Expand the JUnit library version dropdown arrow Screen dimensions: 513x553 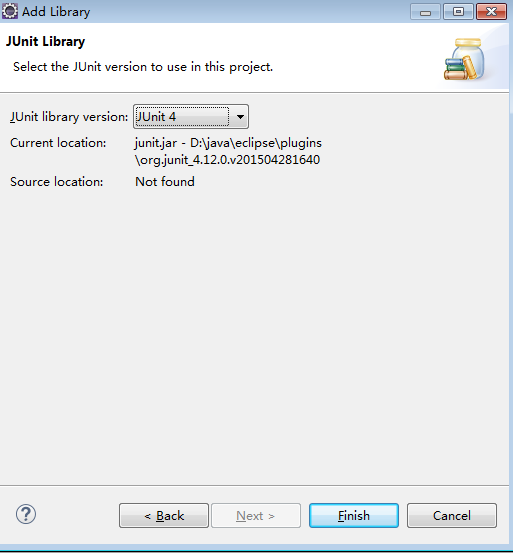[x=240, y=117]
